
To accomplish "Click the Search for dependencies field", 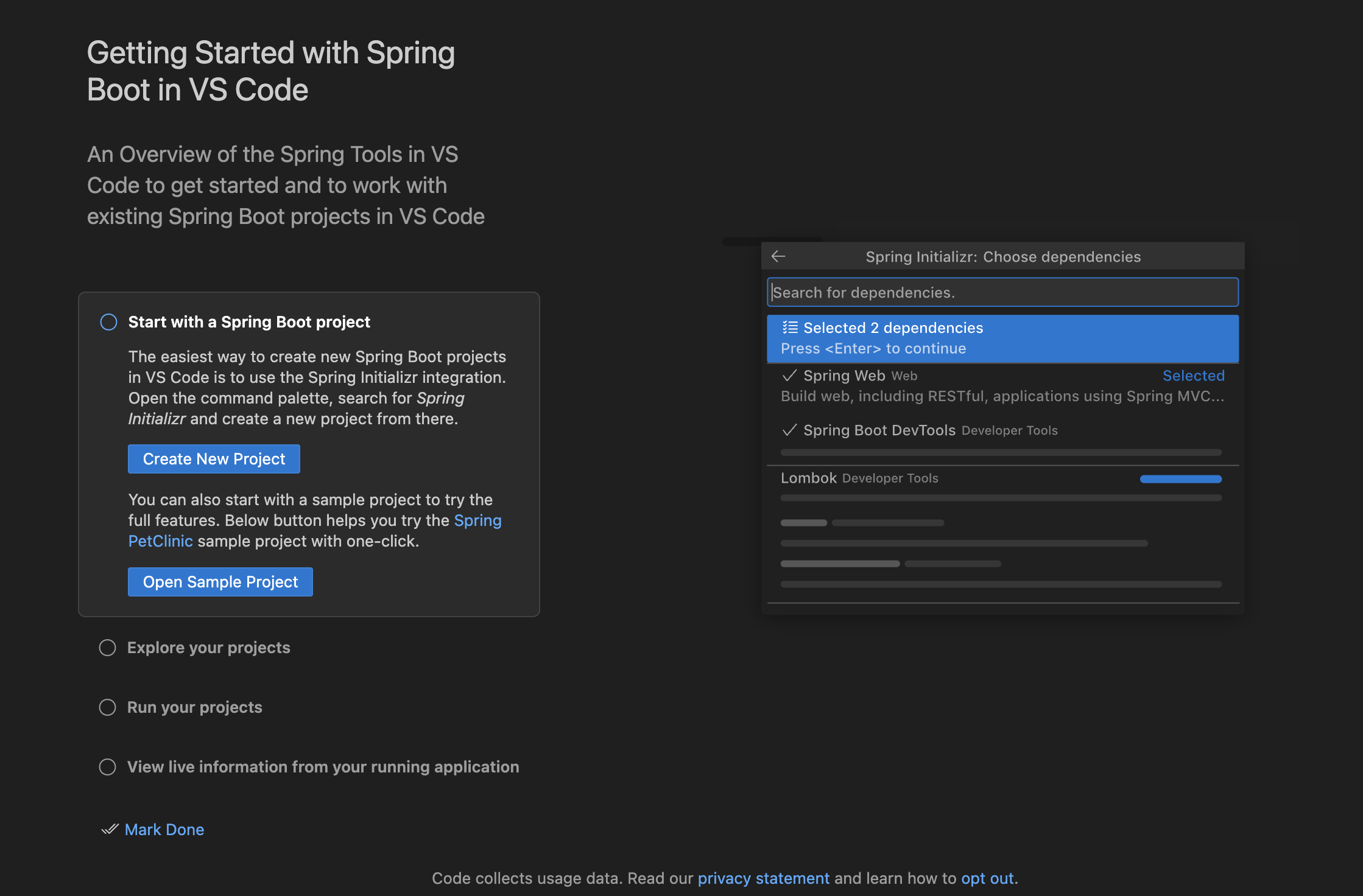I will click(x=1002, y=292).
